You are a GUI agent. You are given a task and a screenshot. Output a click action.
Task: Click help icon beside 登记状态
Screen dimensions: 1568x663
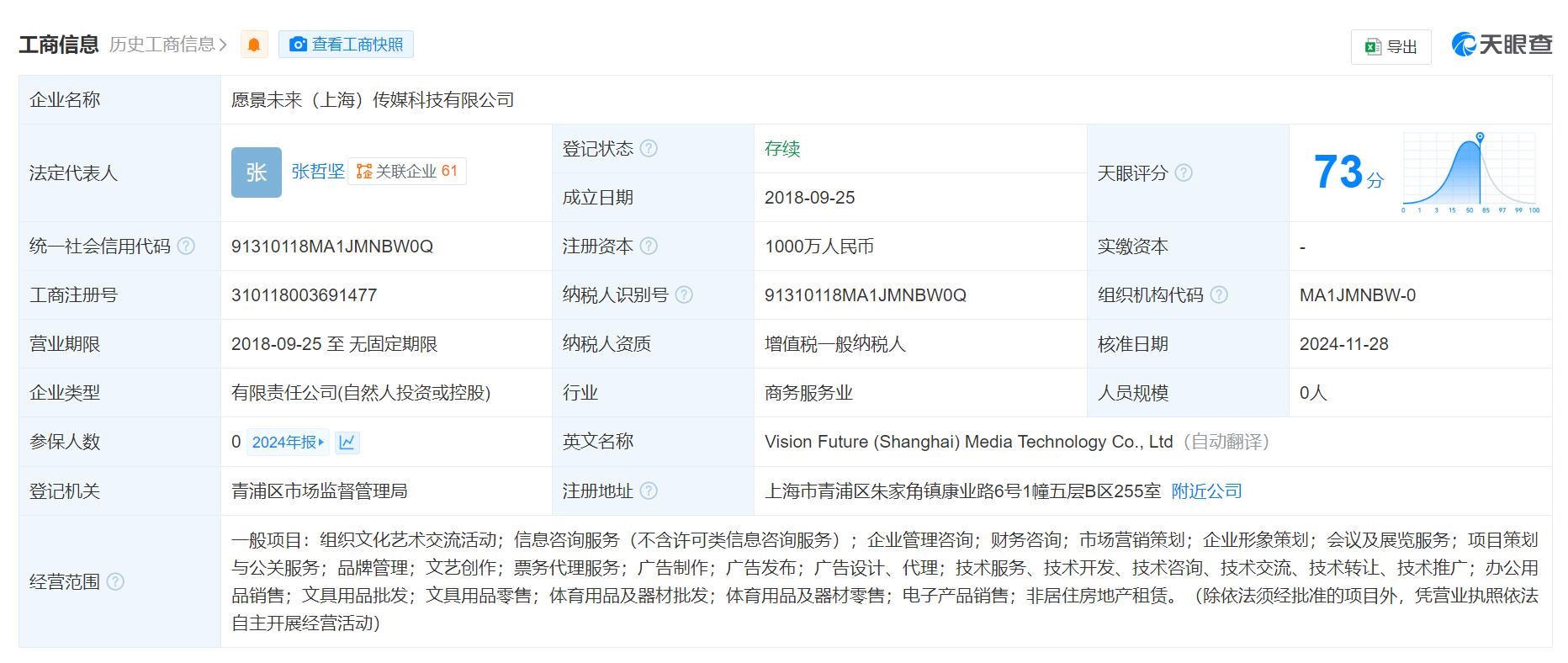tap(649, 149)
